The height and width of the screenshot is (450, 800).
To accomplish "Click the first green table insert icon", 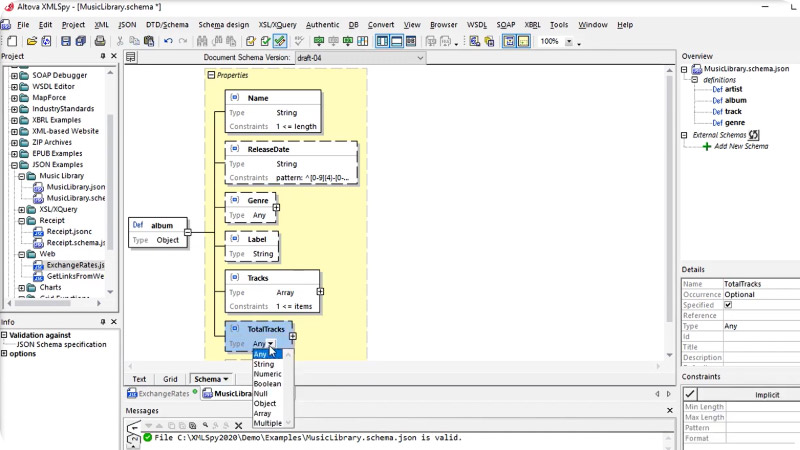I will [x=319, y=41].
